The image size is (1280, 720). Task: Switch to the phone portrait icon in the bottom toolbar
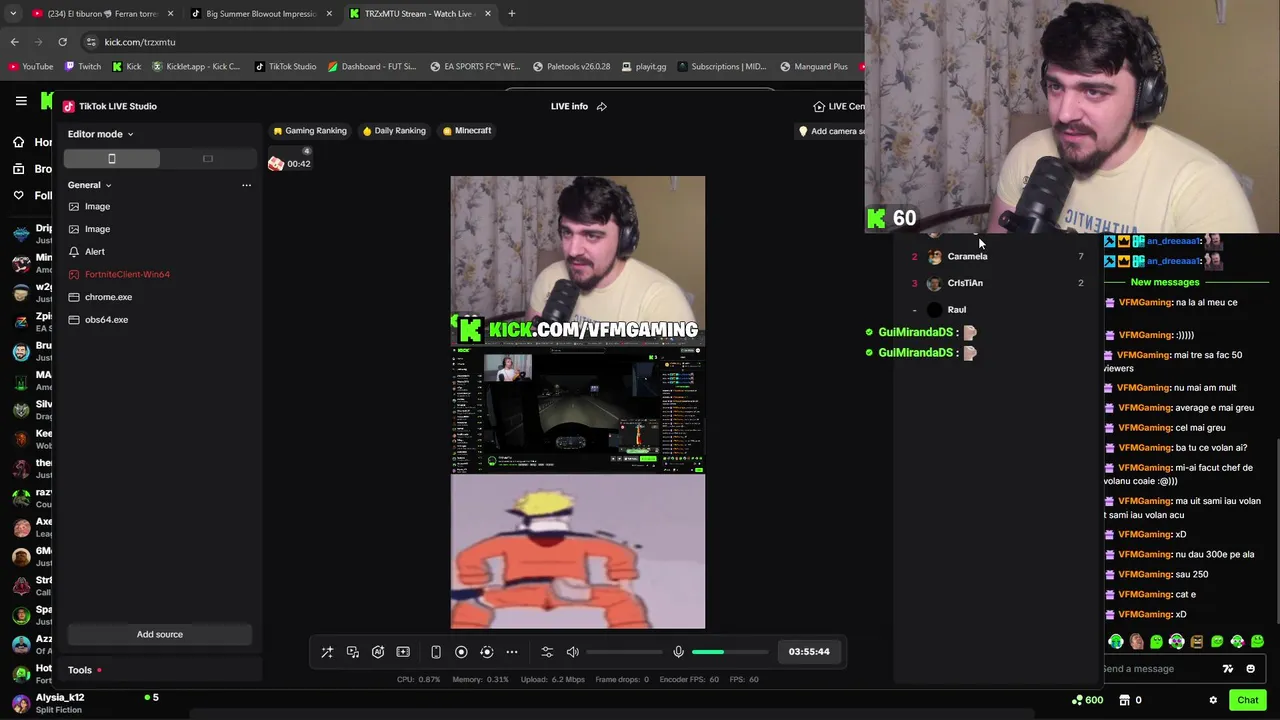(x=436, y=652)
